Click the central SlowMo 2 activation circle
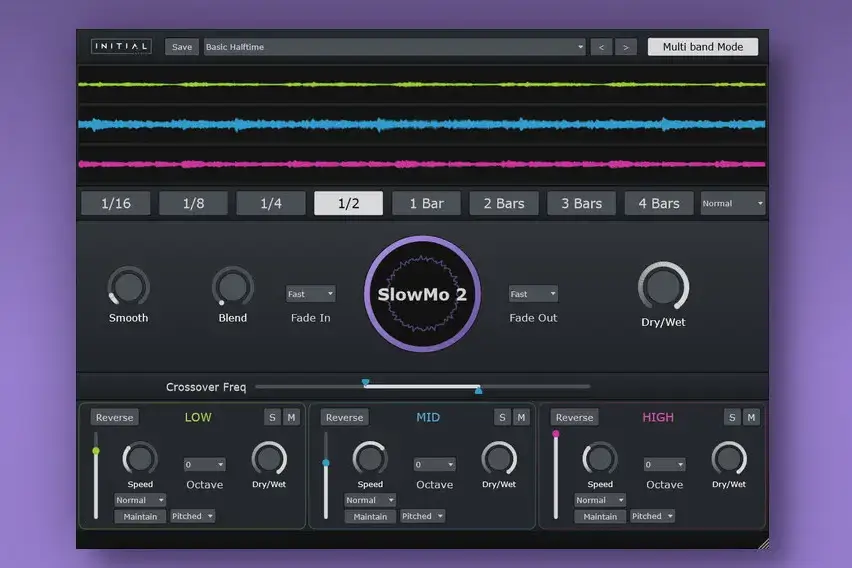The image size is (852, 568). (x=422, y=294)
